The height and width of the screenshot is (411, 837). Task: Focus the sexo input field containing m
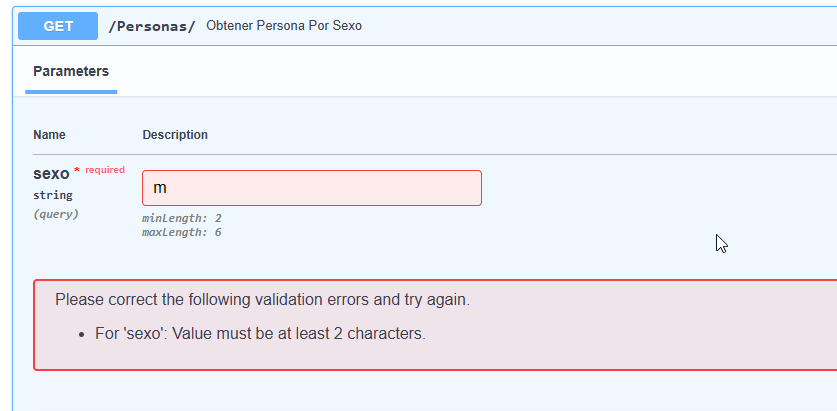click(312, 188)
